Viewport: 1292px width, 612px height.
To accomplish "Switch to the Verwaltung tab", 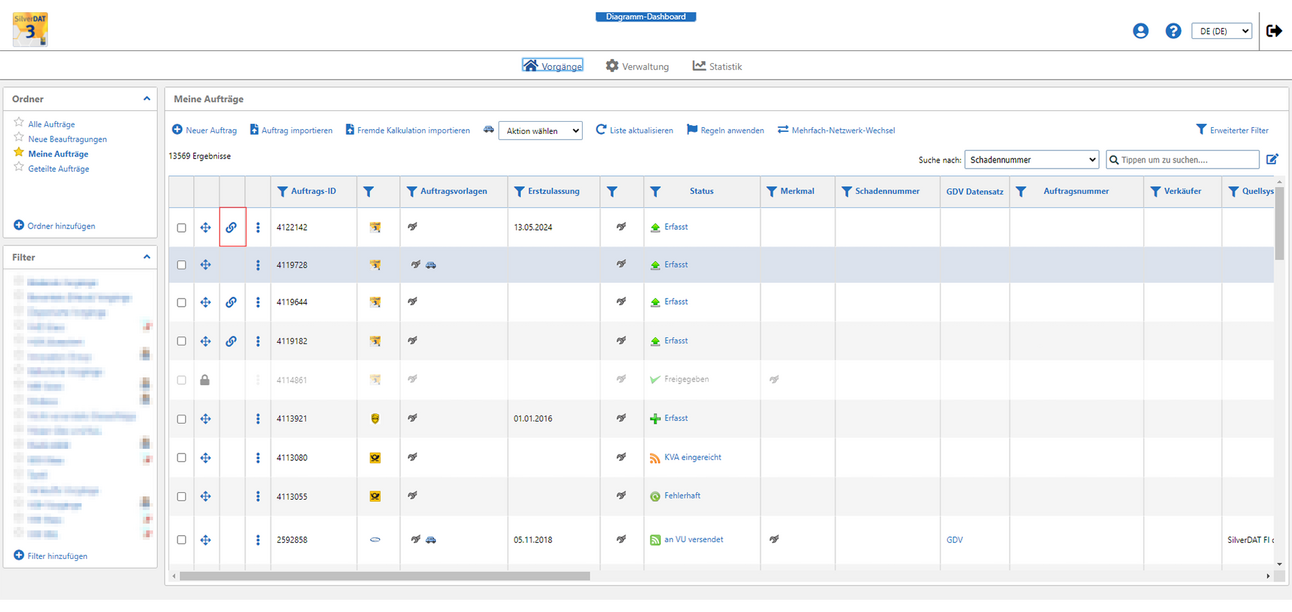I will click(637, 66).
